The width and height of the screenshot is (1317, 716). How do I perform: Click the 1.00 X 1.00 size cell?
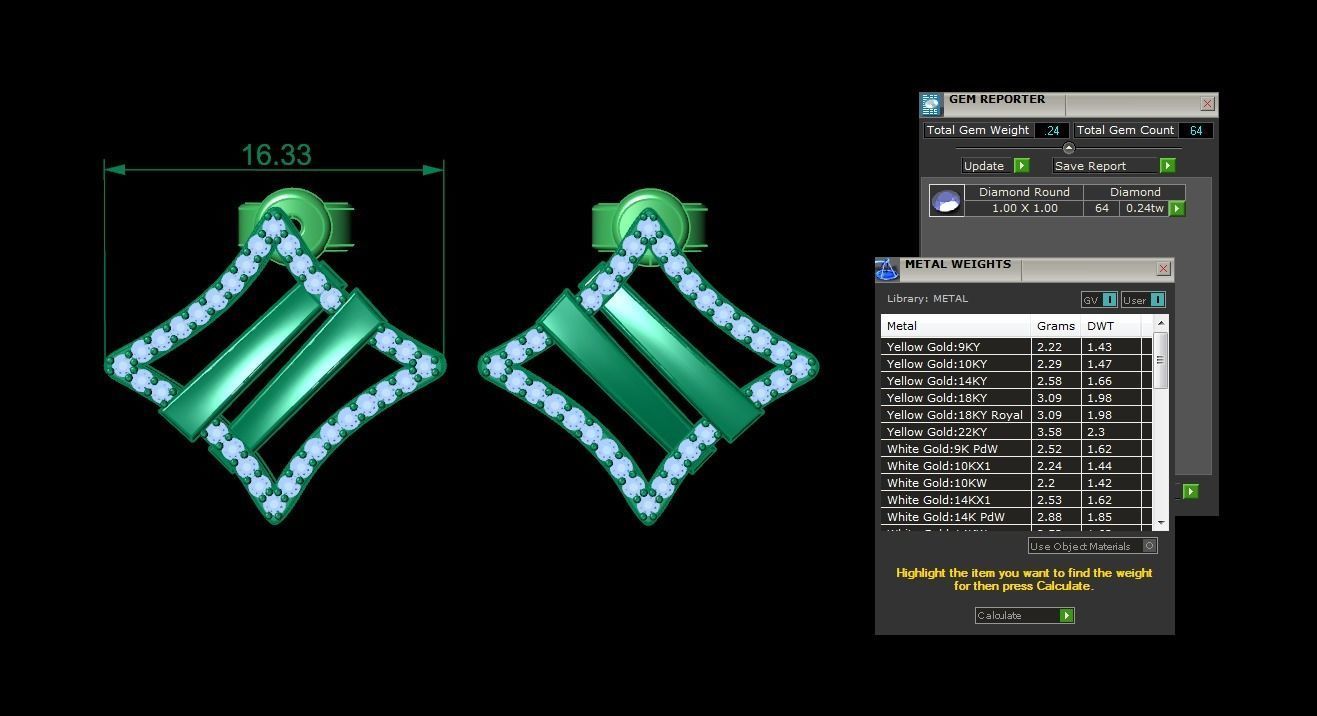pos(1024,209)
